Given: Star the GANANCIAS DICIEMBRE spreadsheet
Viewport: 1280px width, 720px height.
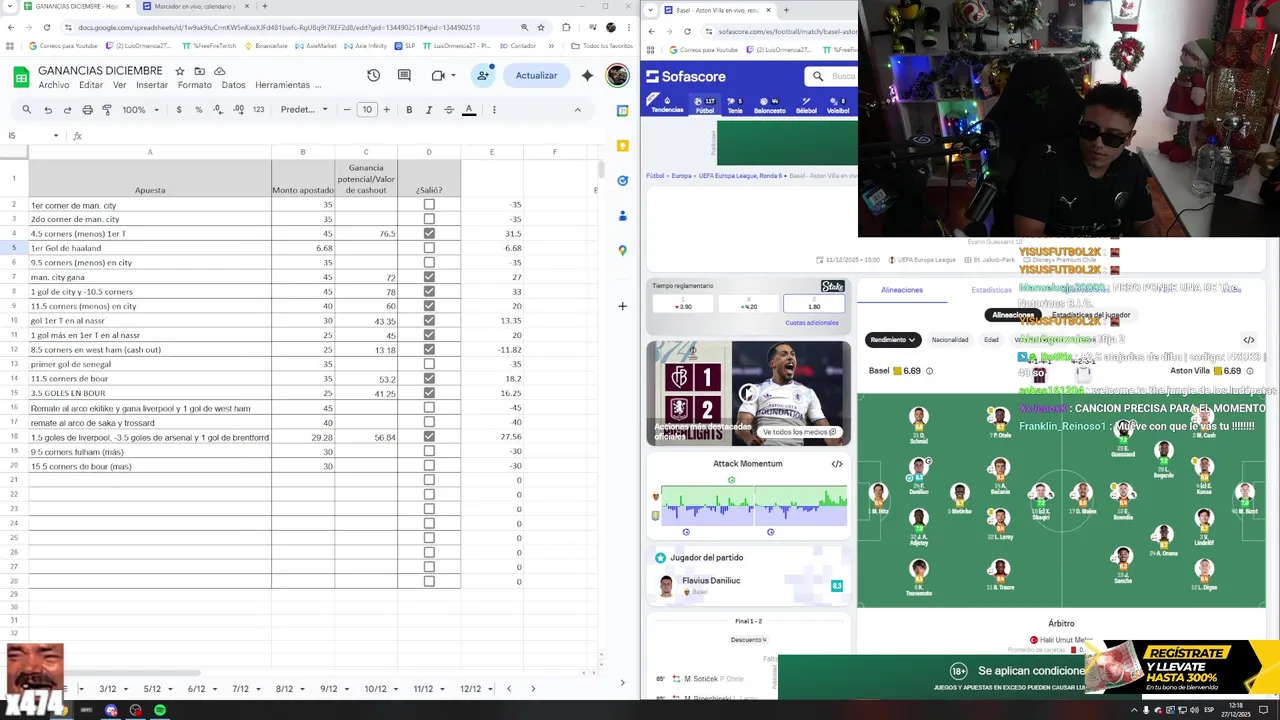Looking at the screenshot, I should coord(180,71).
